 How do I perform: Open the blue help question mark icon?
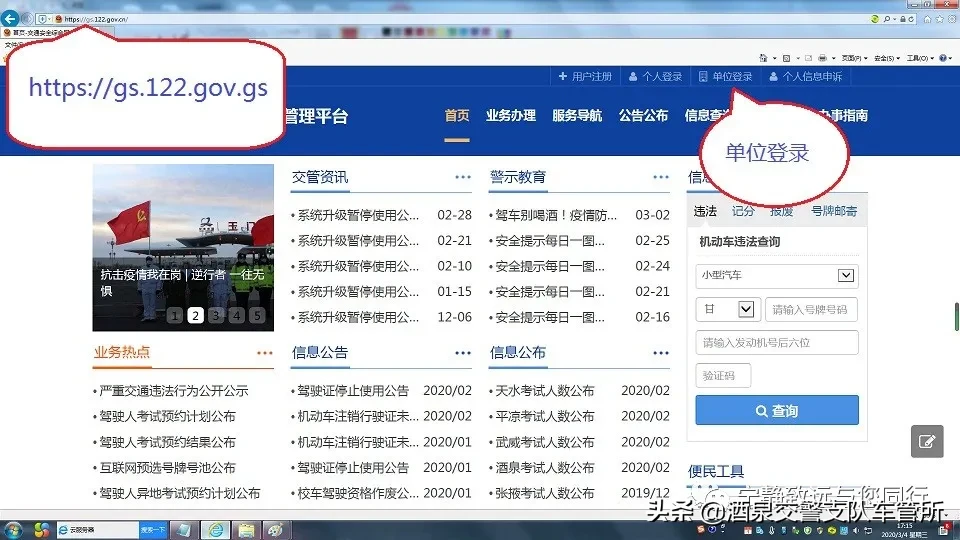pos(943,58)
